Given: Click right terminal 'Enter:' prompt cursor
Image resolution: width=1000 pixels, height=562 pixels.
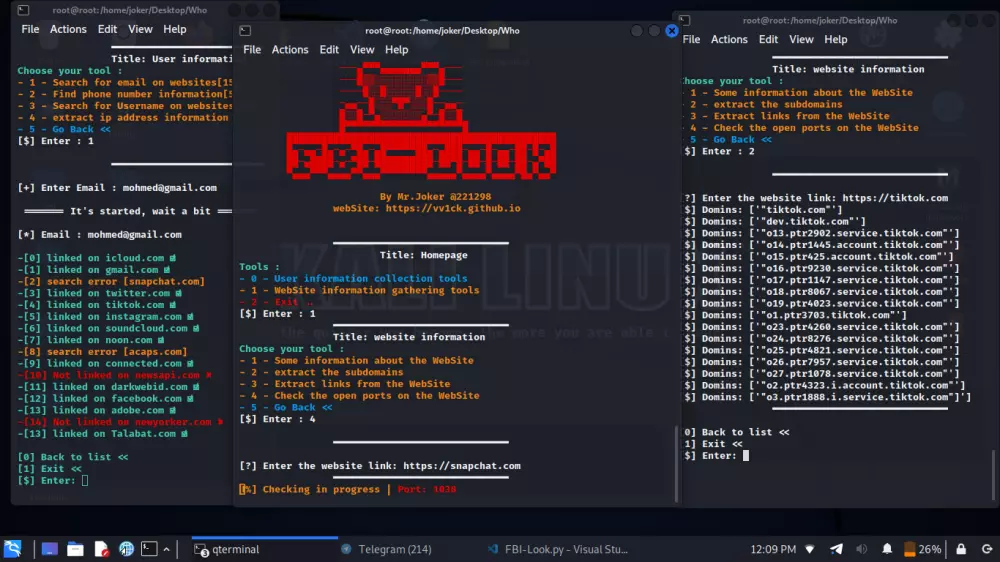Looking at the screenshot, I should 746,455.
